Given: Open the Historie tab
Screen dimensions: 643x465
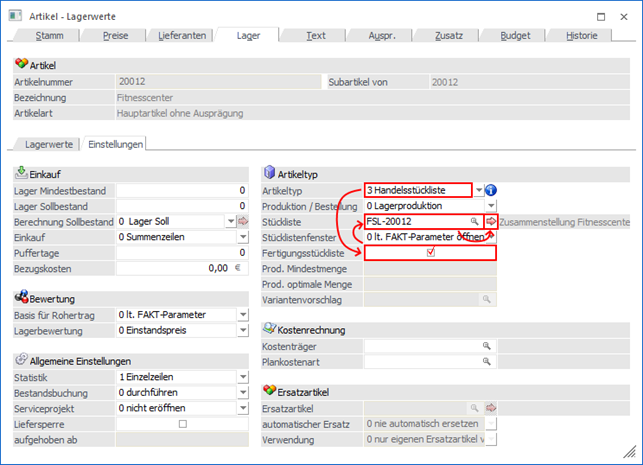Looking at the screenshot, I should pyautogui.click(x=581, y=35).
